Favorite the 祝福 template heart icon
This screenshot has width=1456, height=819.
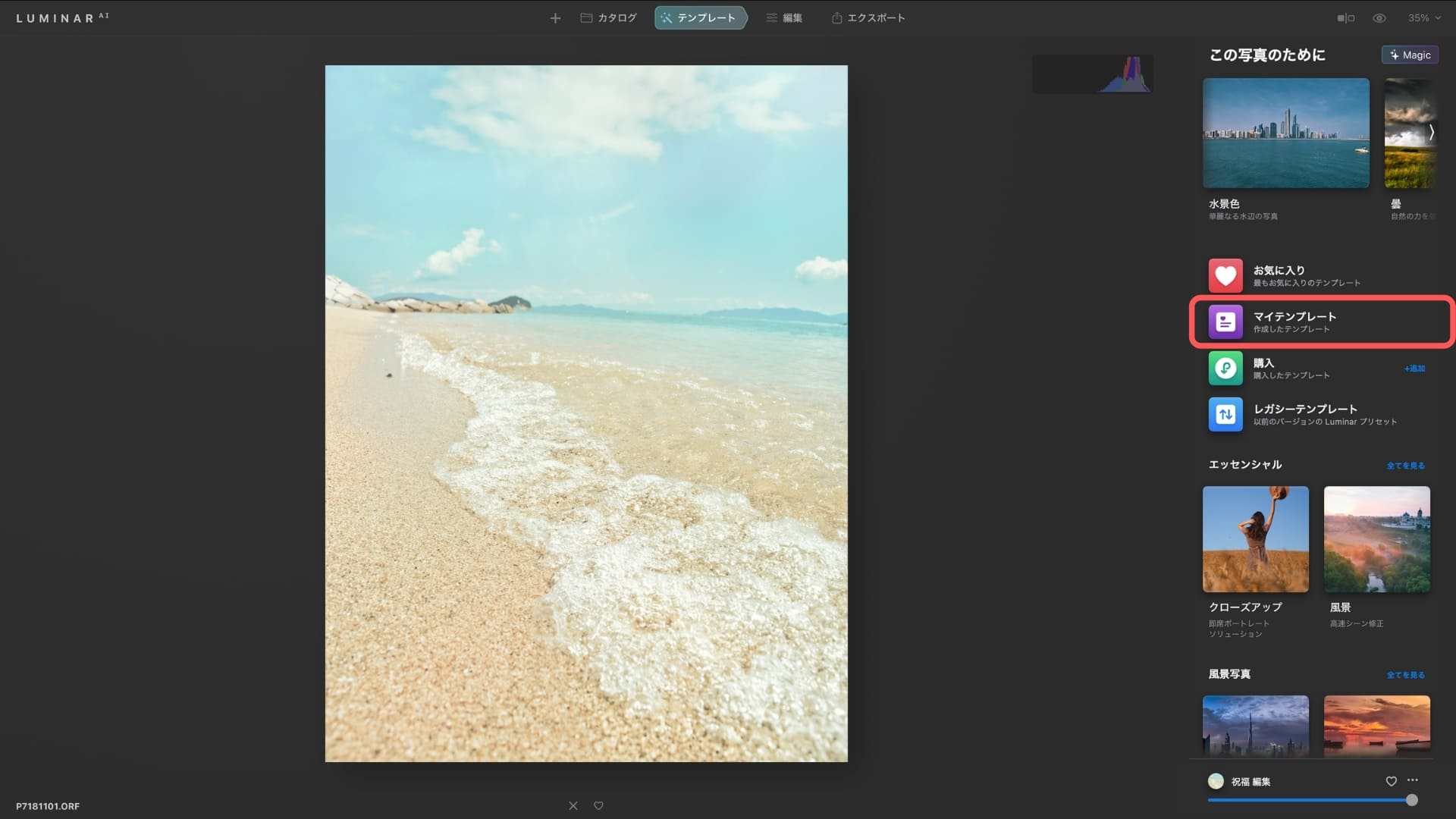(x=1391, y=781)
